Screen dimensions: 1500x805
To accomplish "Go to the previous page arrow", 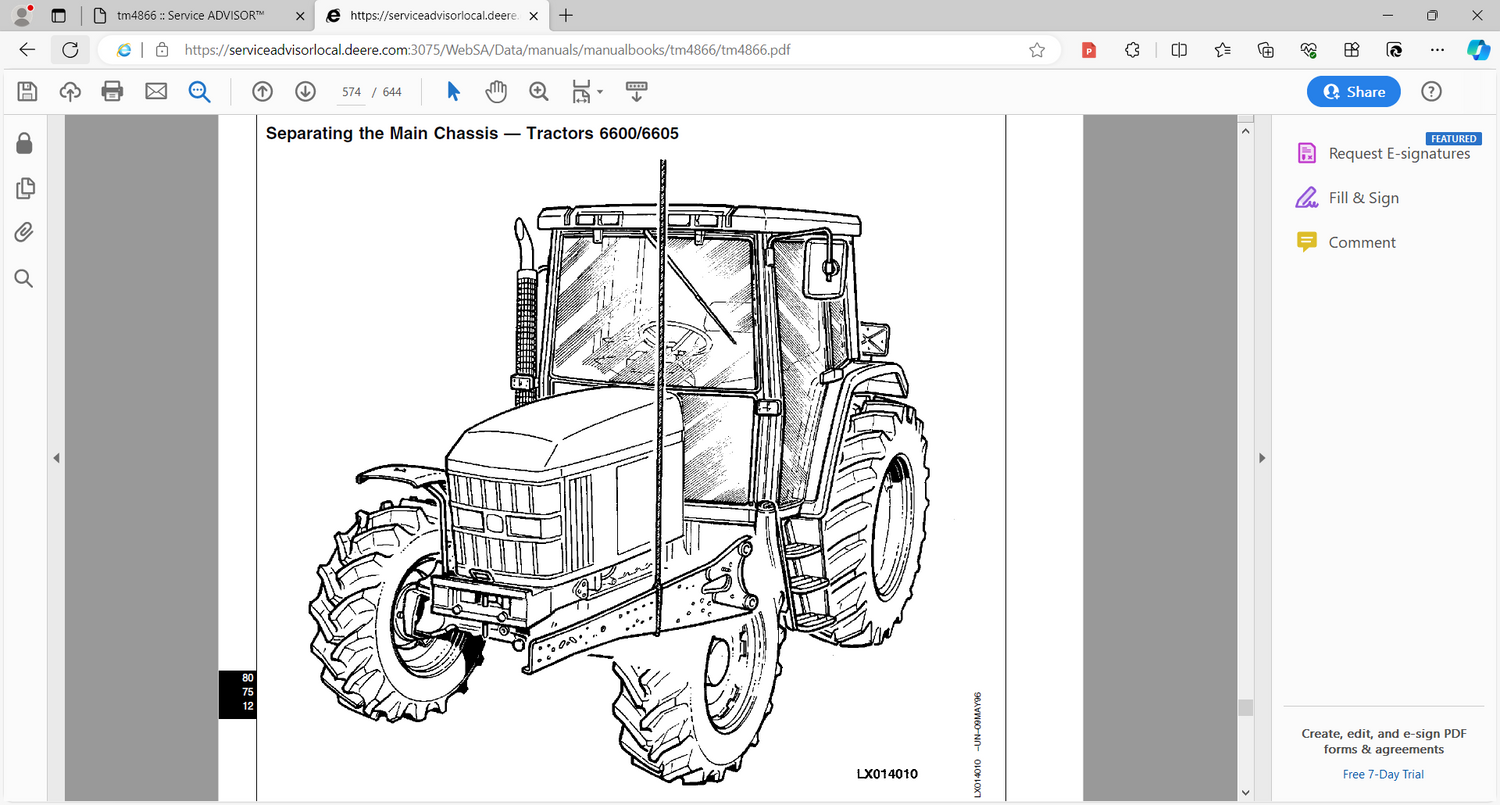I will point(262,92).
